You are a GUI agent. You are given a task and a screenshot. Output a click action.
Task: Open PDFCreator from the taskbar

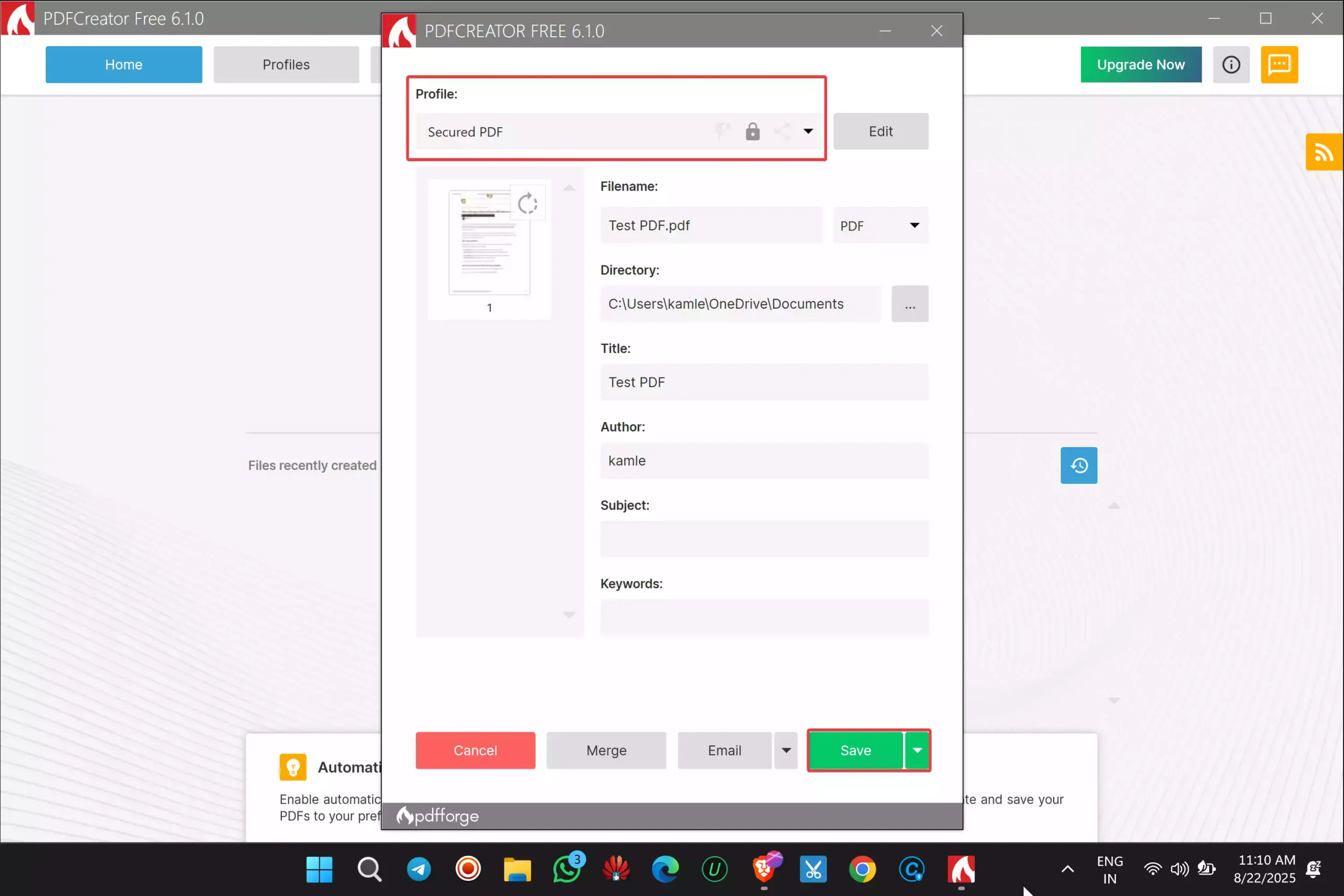(962, 869)
